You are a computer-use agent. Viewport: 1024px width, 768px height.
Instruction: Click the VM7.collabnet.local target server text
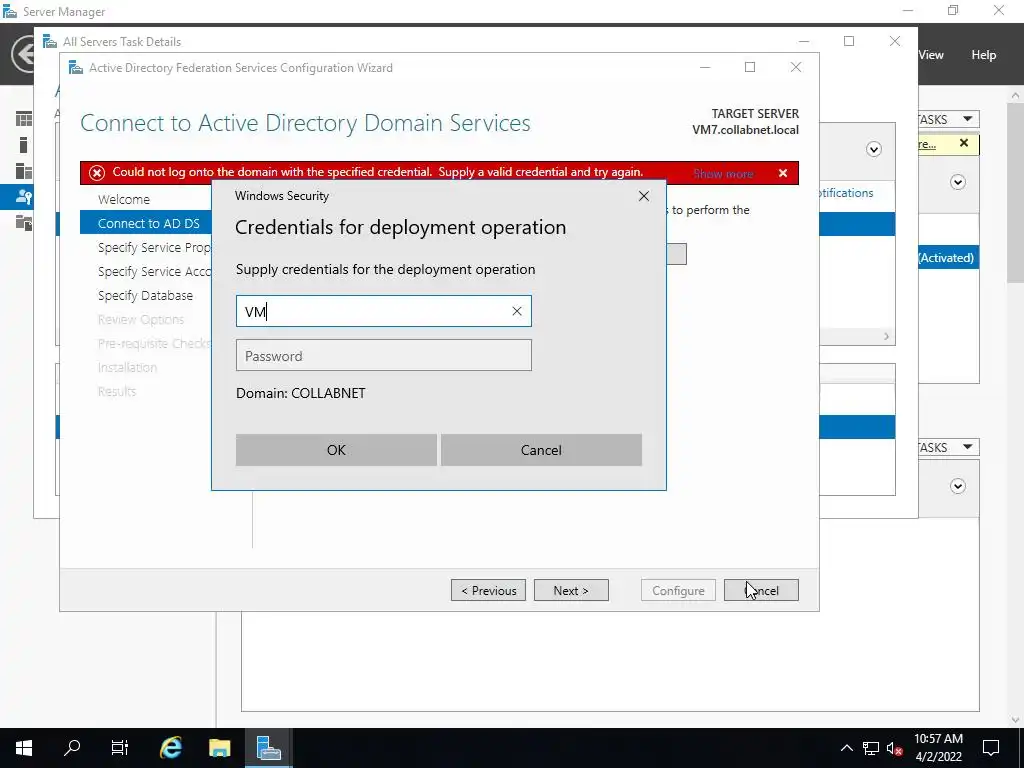point(745,130)
